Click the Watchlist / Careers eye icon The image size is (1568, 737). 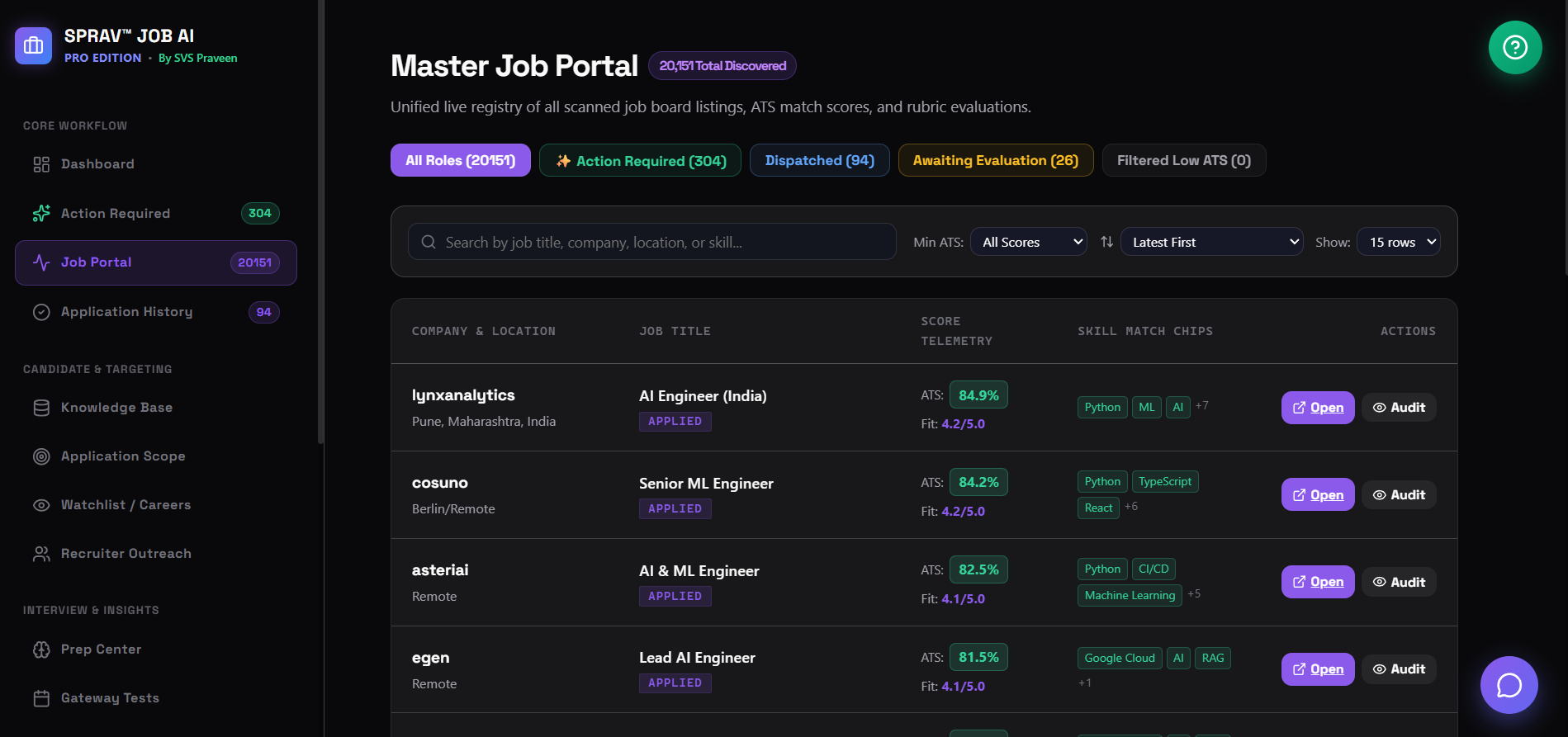point(41,505)
